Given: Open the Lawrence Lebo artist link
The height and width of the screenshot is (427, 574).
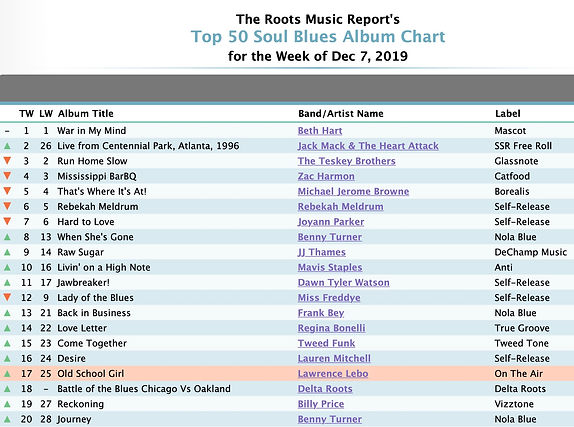Looking at the screenshot, I should tap(333, 374).
